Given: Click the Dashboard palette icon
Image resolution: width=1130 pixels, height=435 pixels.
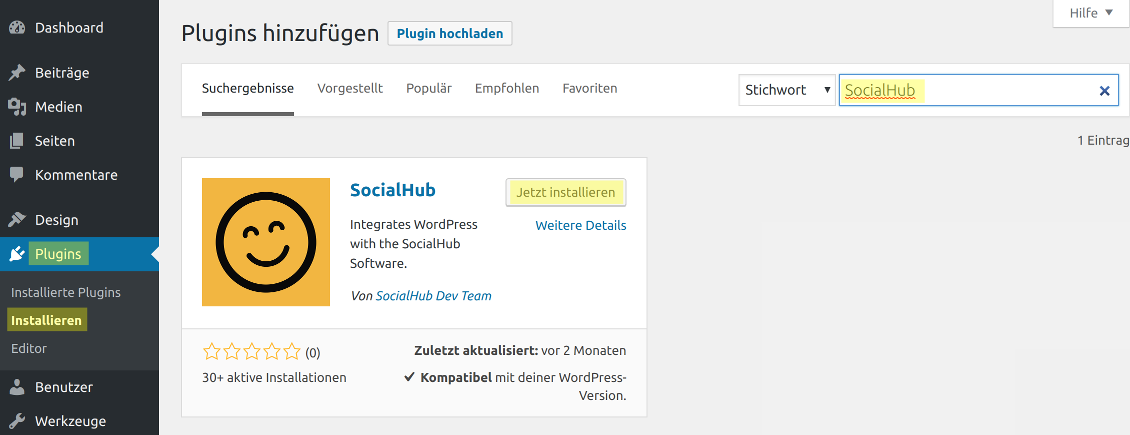Looking at the screenshot, I should 17,28.
